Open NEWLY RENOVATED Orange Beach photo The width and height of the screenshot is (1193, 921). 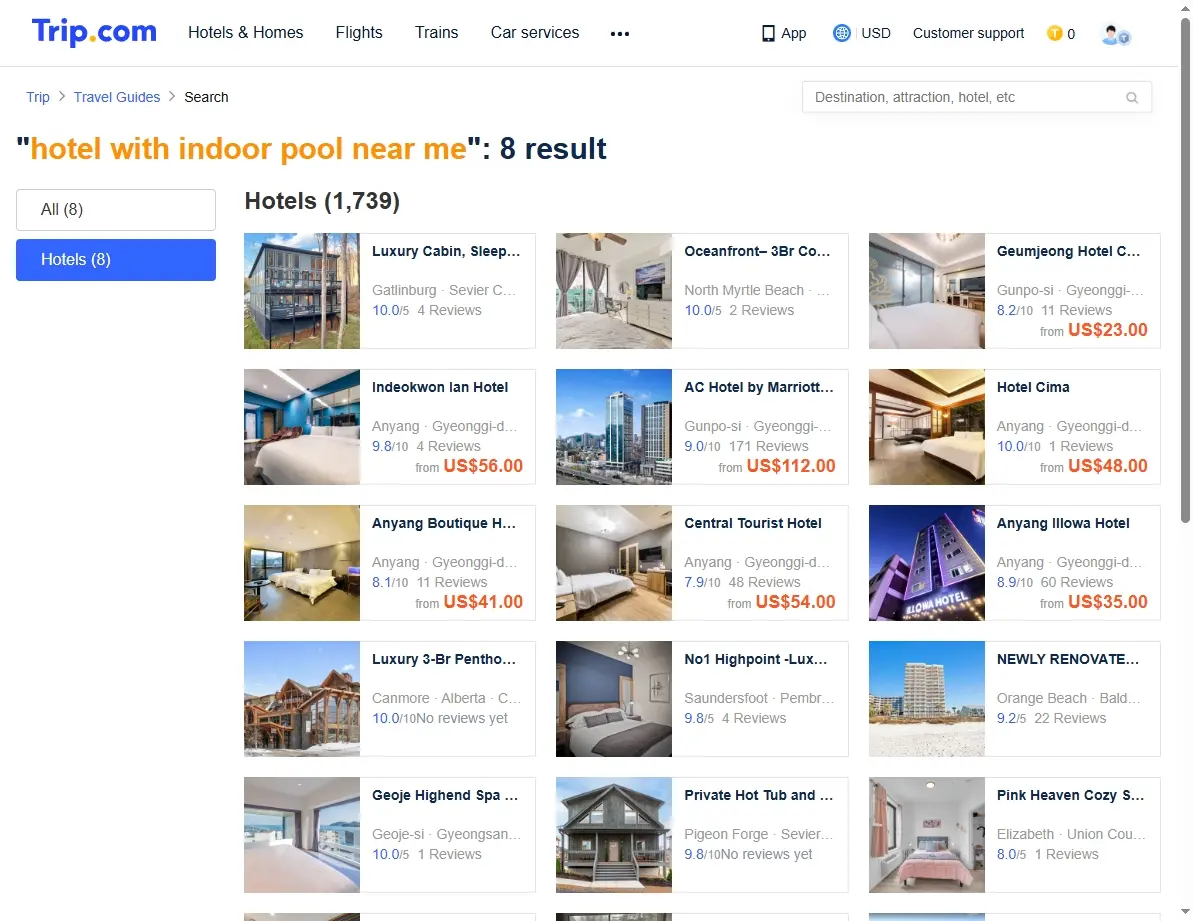927,700
